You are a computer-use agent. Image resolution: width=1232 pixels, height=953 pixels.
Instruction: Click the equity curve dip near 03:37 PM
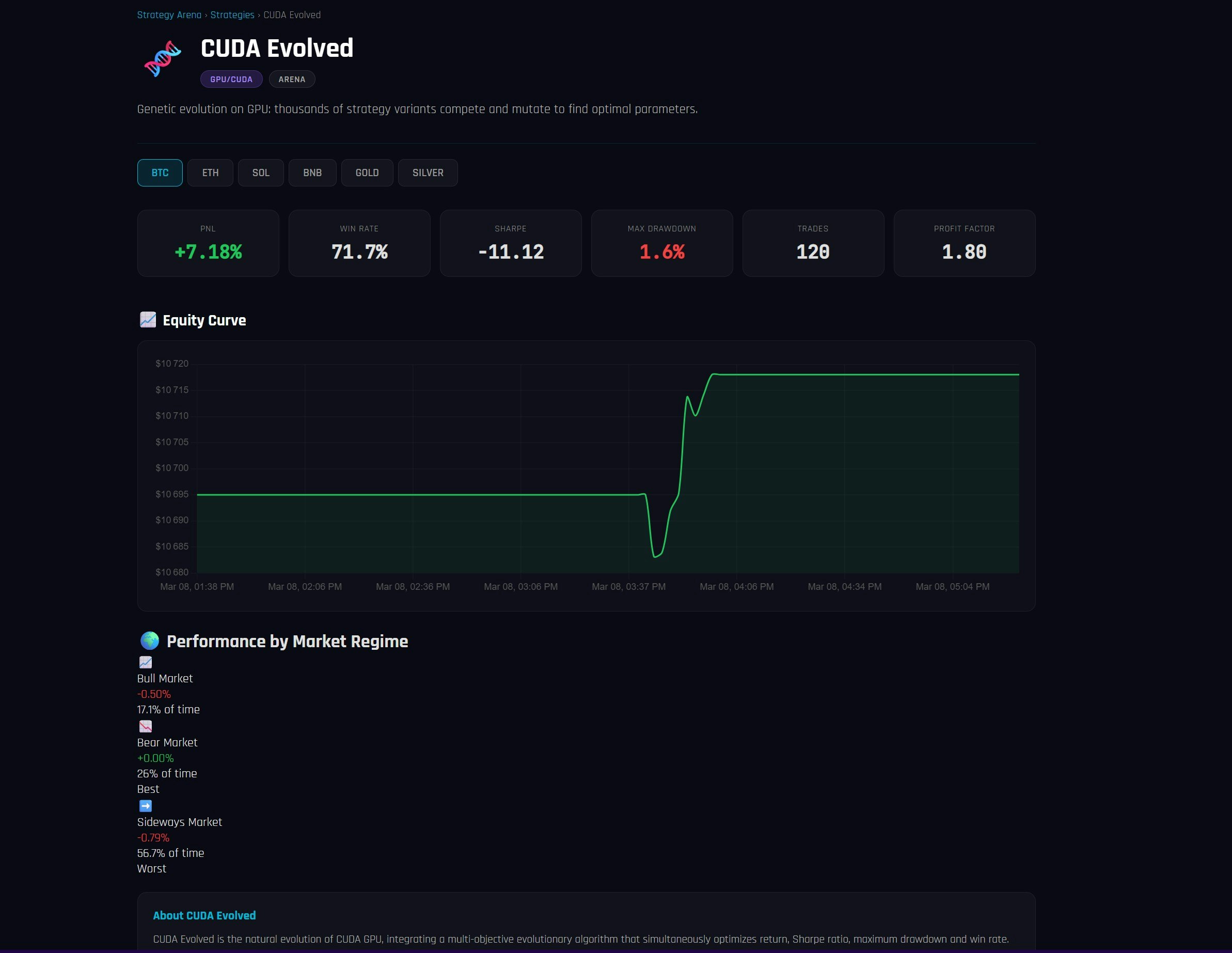point(655,556)
